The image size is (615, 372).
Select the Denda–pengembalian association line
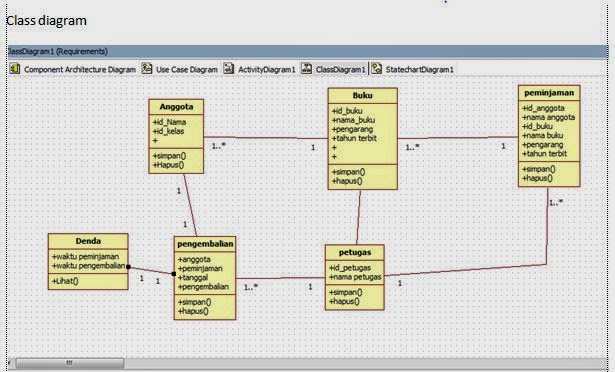151,270
